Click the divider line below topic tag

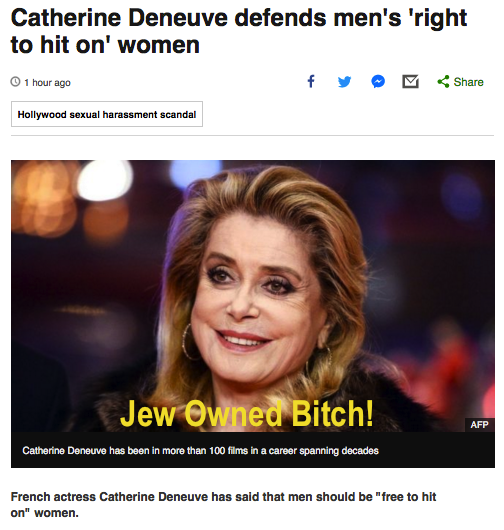coord(253,136)
